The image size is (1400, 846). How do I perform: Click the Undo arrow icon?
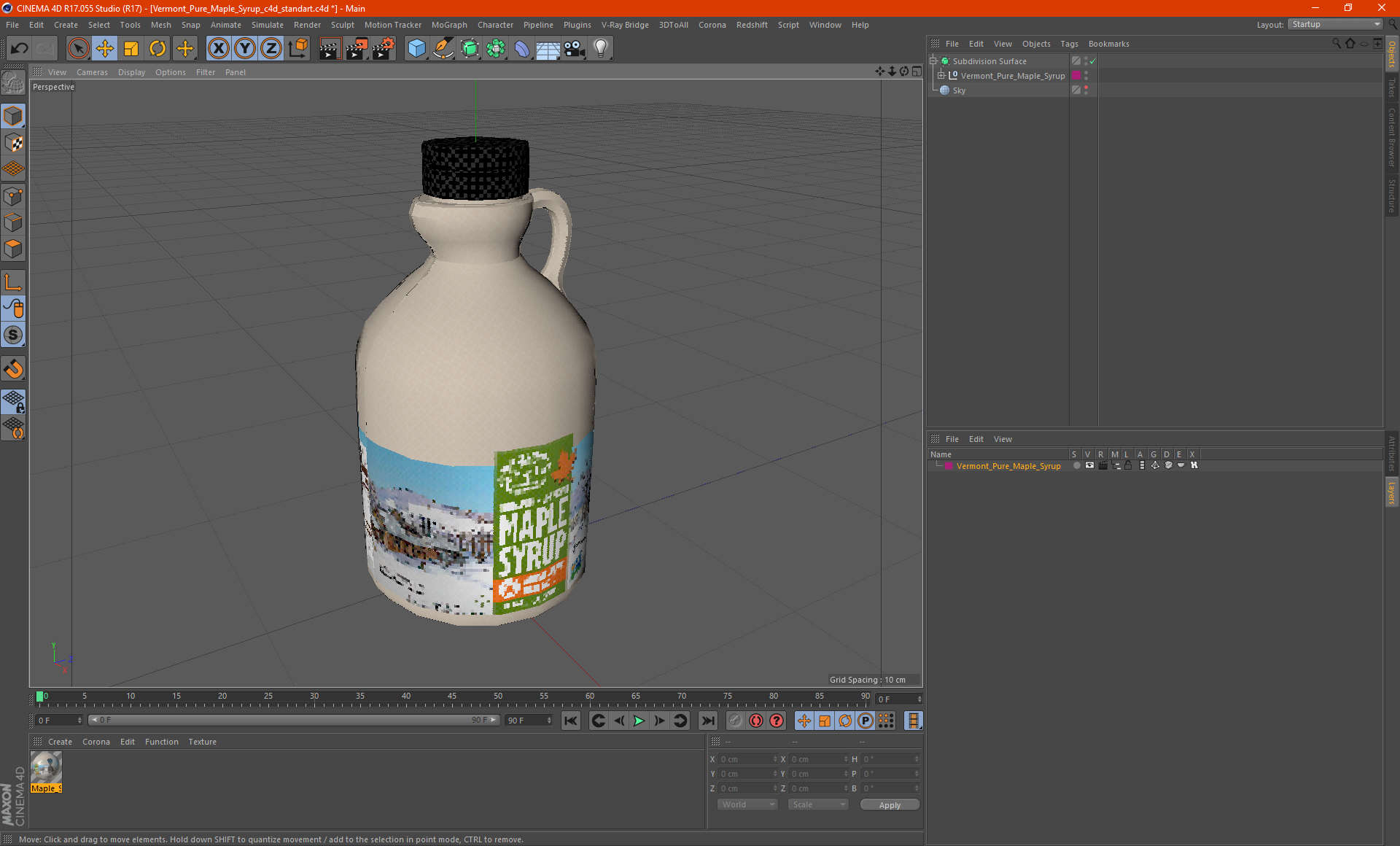point(20,49)
